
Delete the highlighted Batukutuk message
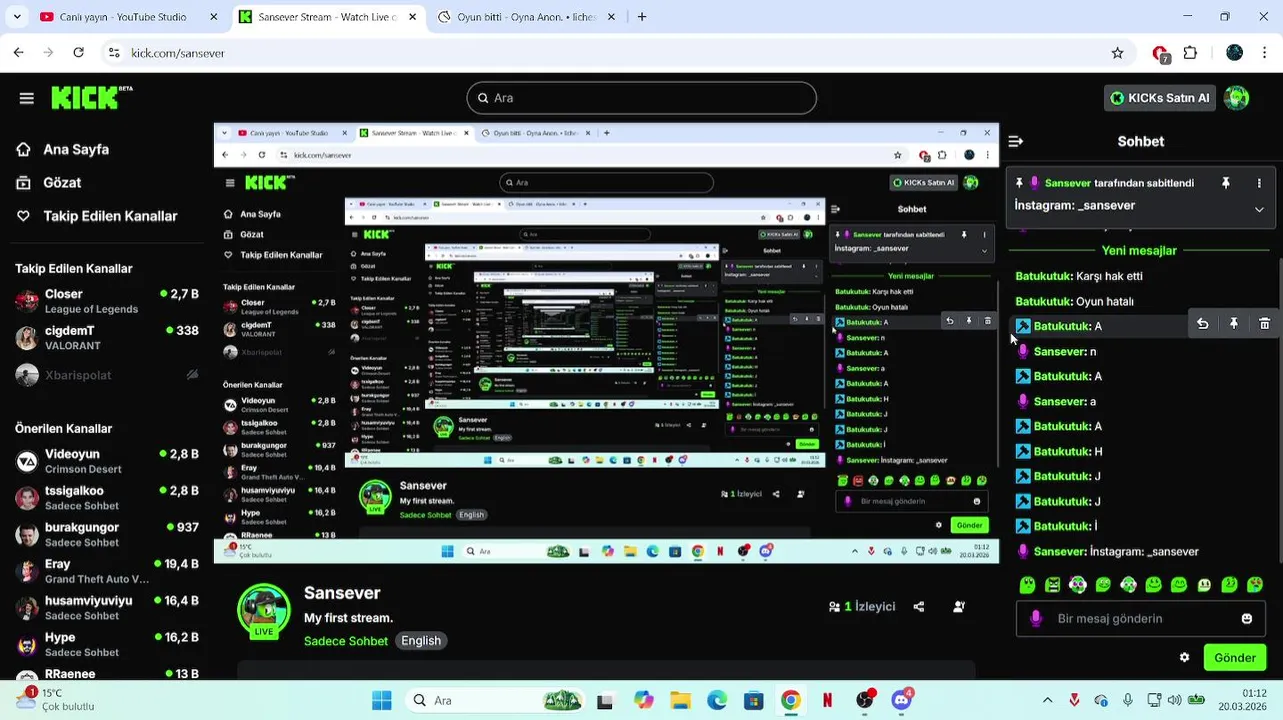point(1264,324)
